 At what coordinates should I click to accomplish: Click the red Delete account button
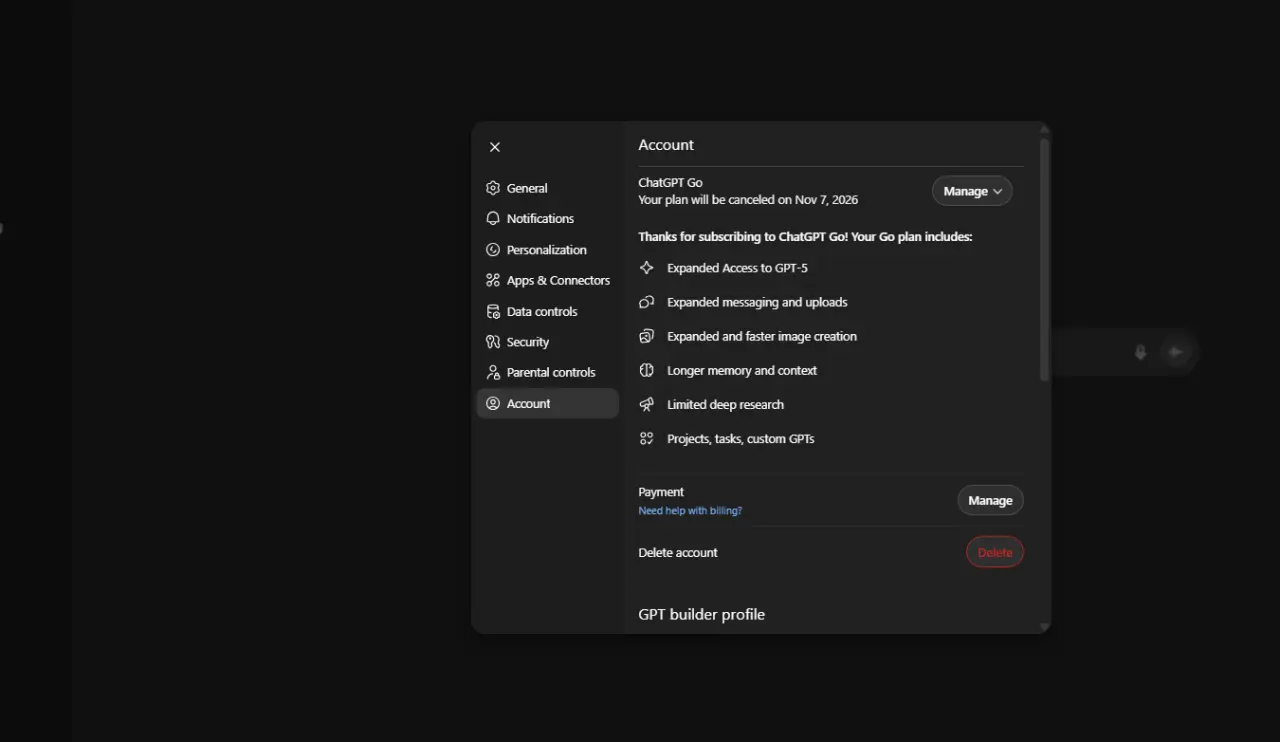point(995,552)
